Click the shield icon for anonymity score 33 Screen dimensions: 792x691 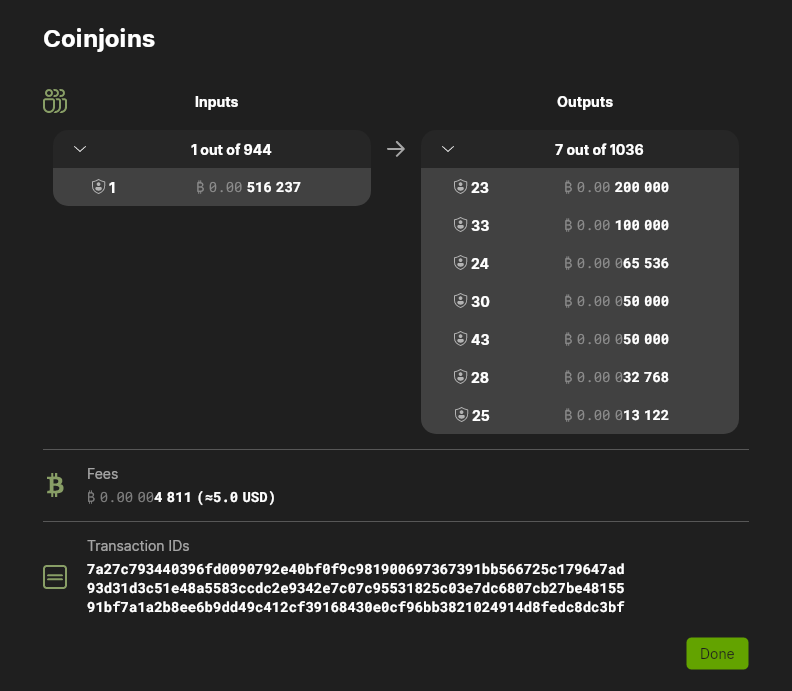pos(460,225)
